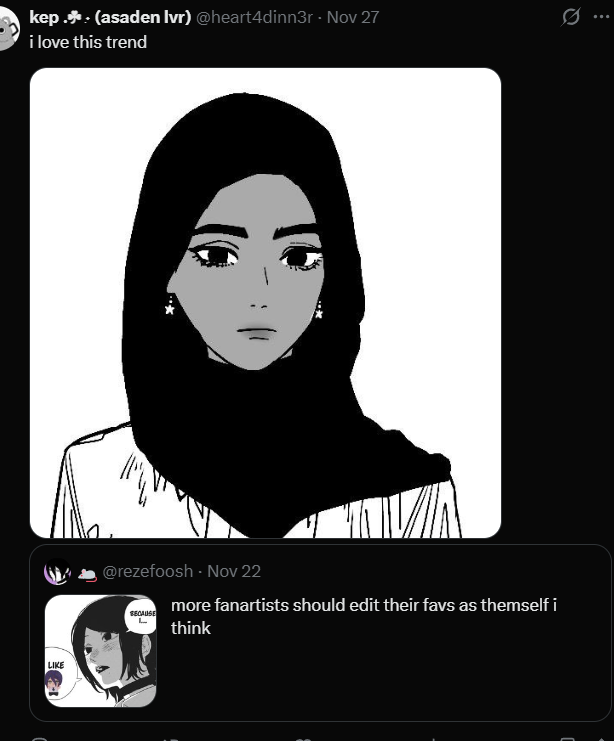Open the quoted user's round avatar

[57, 571]
